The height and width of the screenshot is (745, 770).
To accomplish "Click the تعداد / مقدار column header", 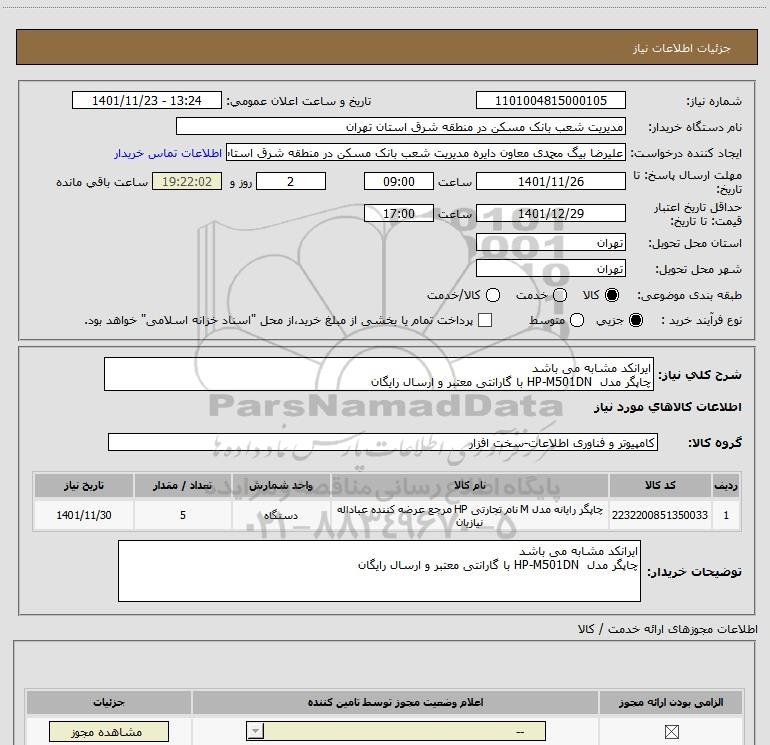I will (182, 486).
